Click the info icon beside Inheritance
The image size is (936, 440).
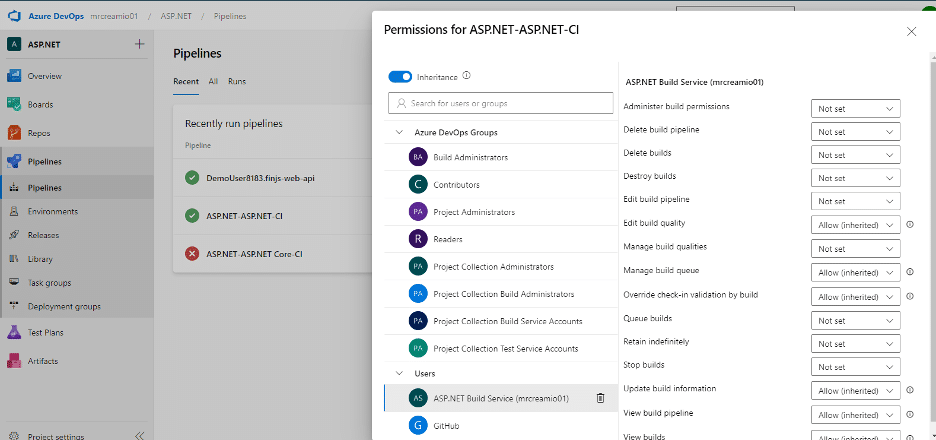point(467,76)
